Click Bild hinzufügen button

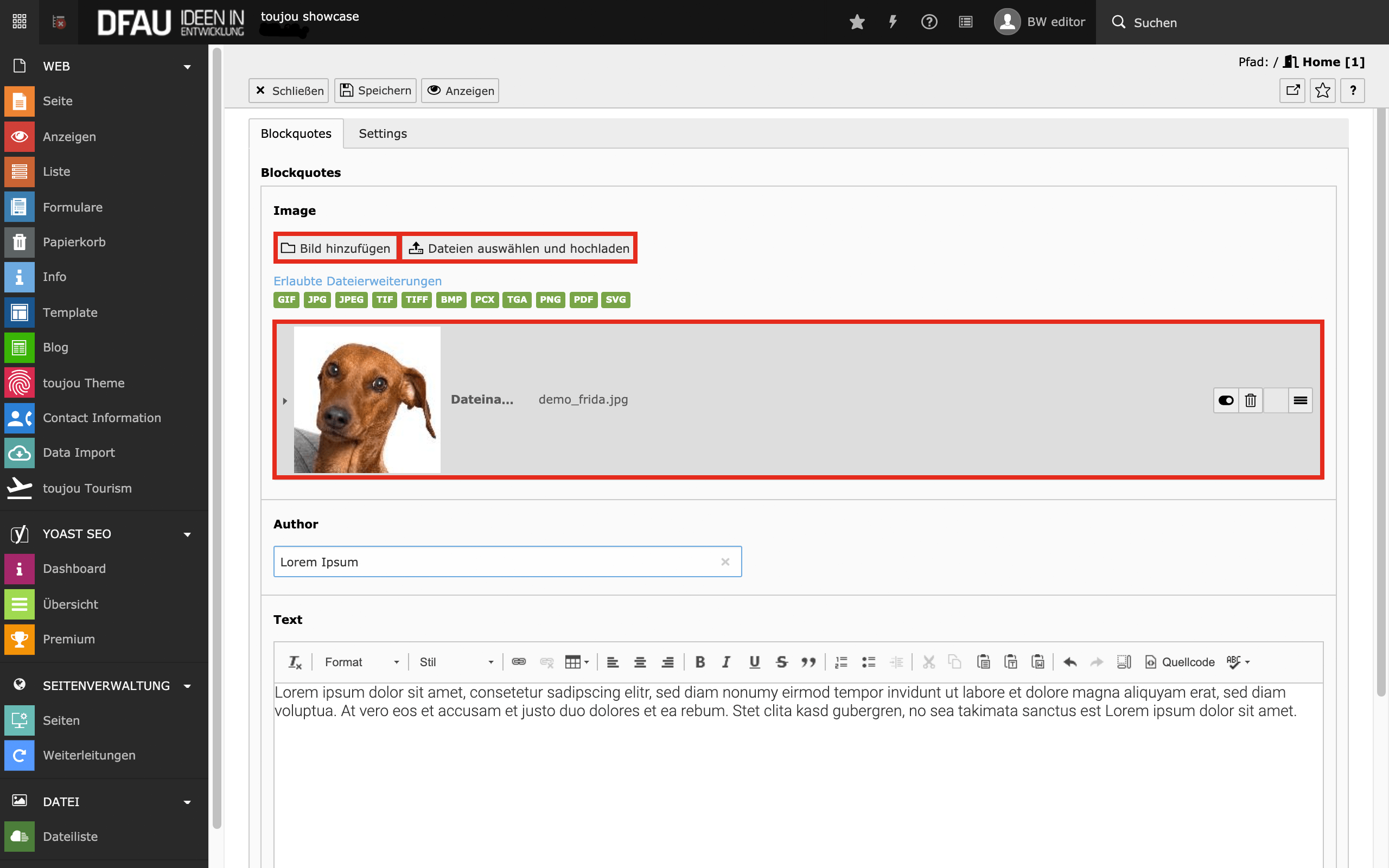[x=336, y=248]
